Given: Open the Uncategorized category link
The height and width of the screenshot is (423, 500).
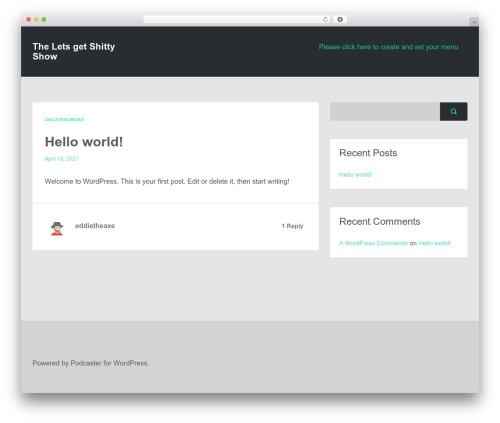Looking at the screenshot, I should 64,119.
